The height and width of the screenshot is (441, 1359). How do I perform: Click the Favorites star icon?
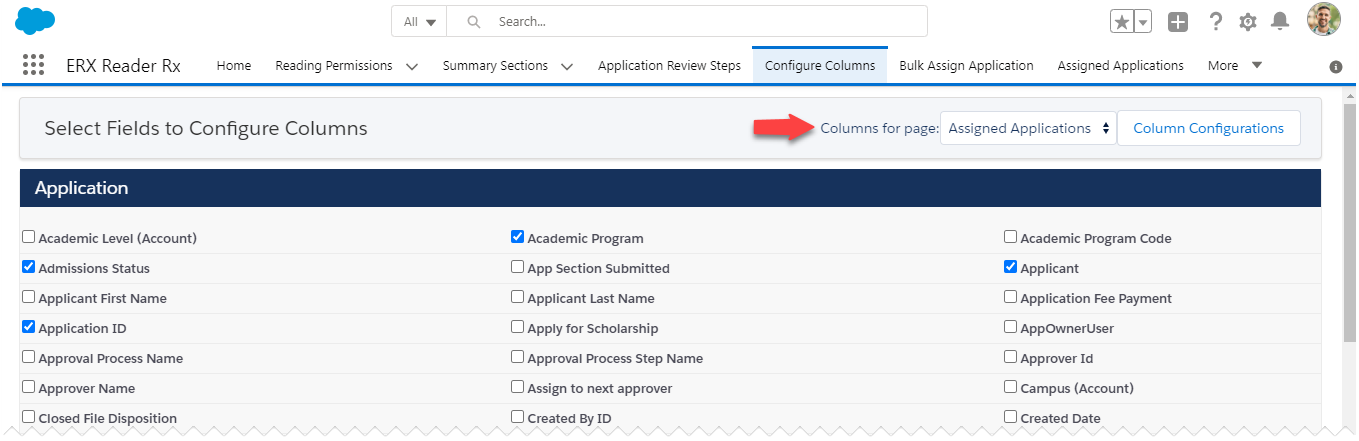pos(1123,21)
